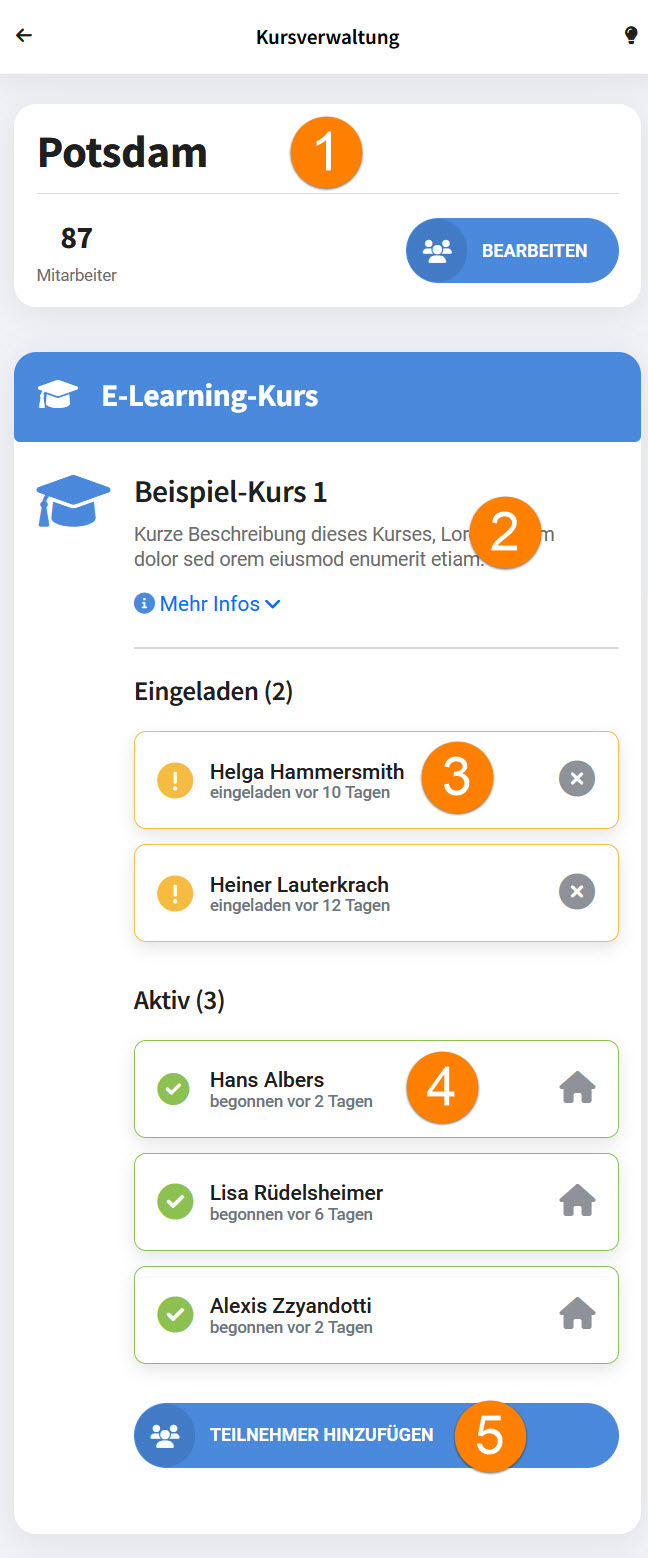Click the E-Learning-Kurs section header

click(x=326, y=397)
